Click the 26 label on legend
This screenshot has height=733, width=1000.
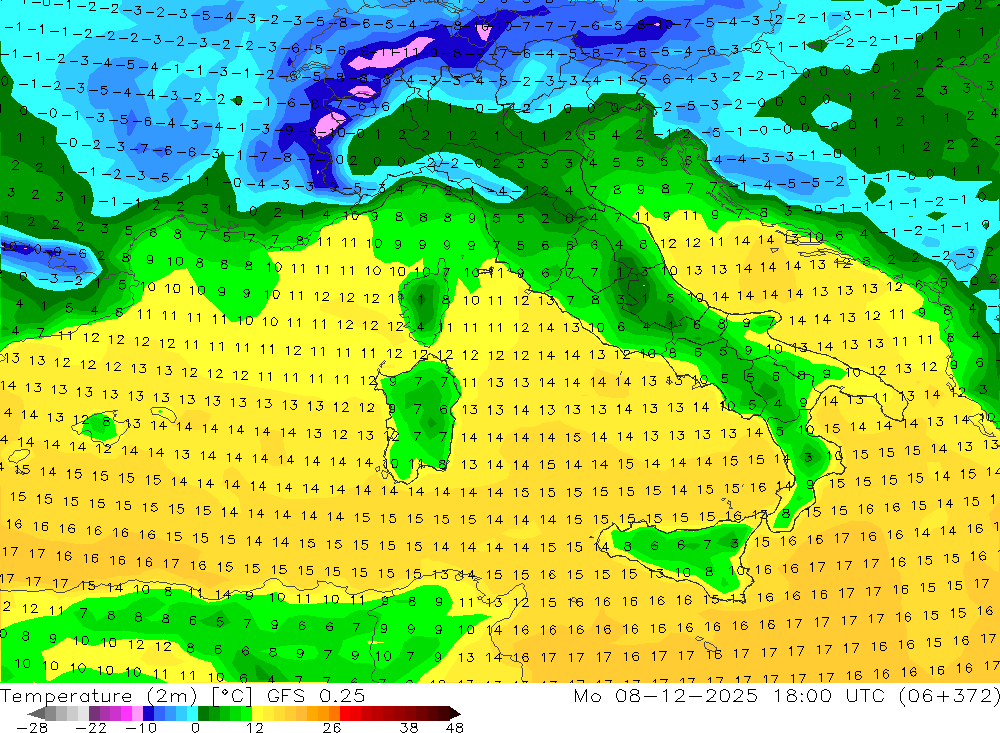331,728
